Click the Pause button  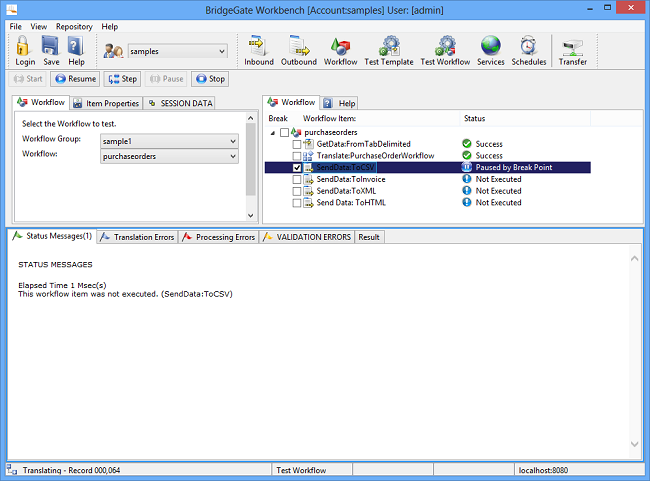pos(166,79)
